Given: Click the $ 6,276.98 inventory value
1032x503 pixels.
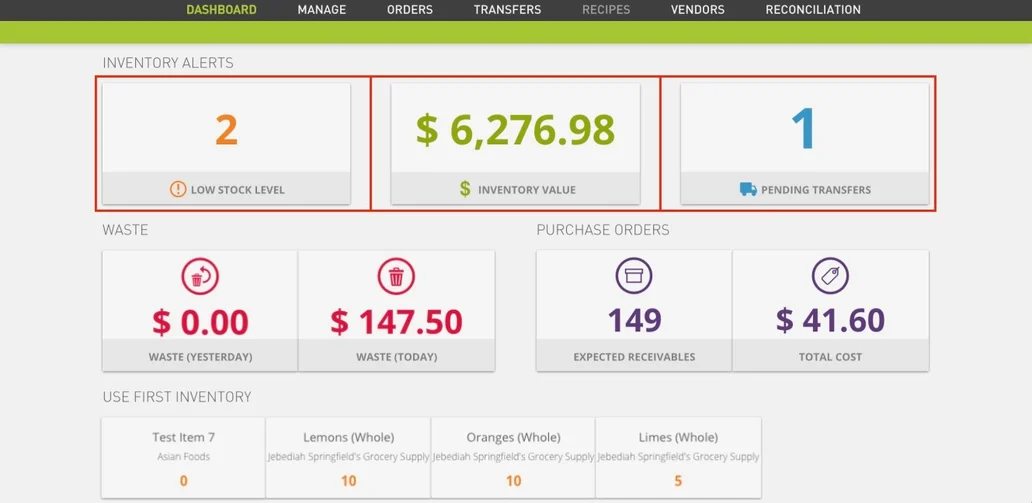Looking at the screenshot, I should (x=515, y=130).
